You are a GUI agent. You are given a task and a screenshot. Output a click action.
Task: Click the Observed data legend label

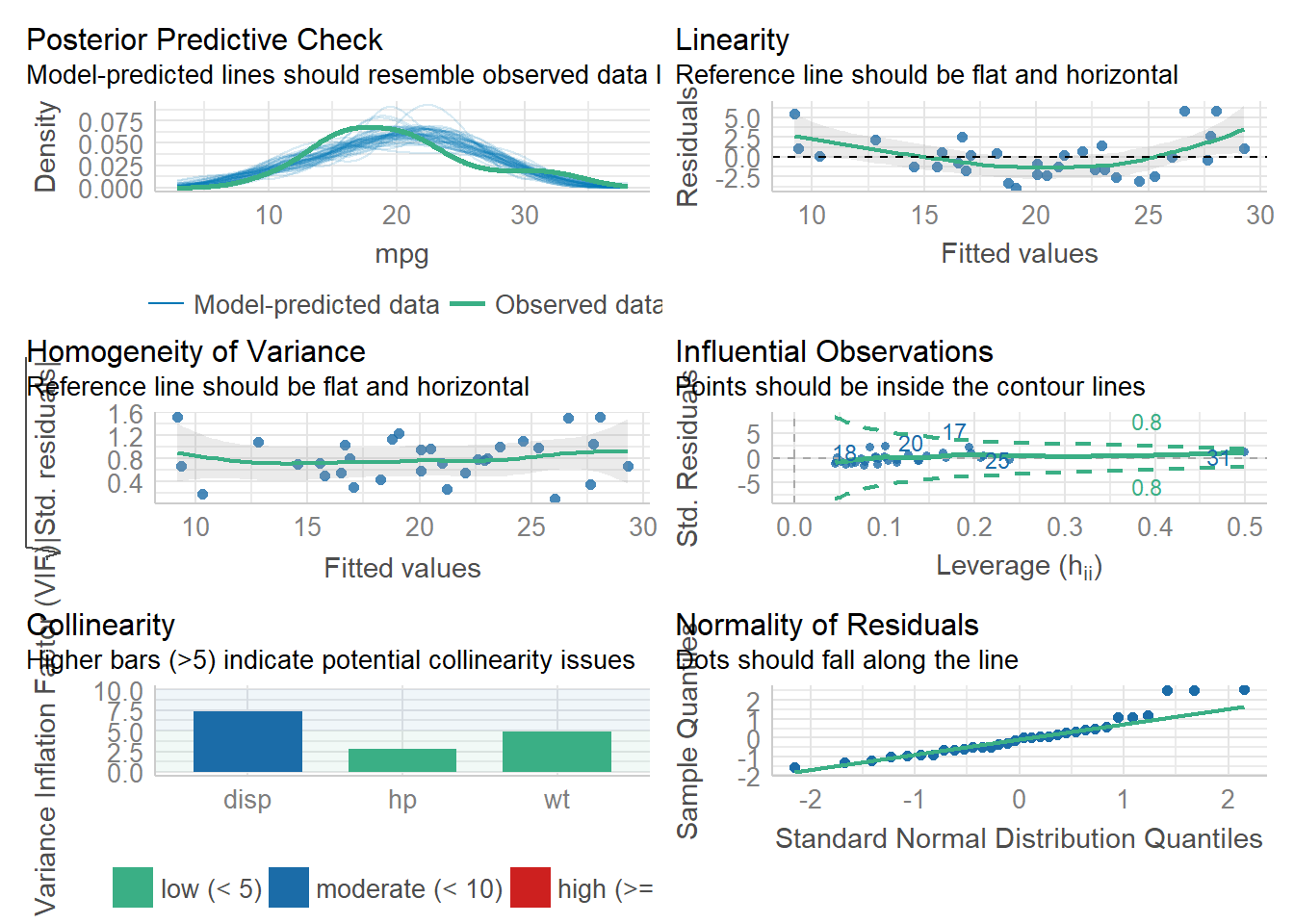coord(578,305)
